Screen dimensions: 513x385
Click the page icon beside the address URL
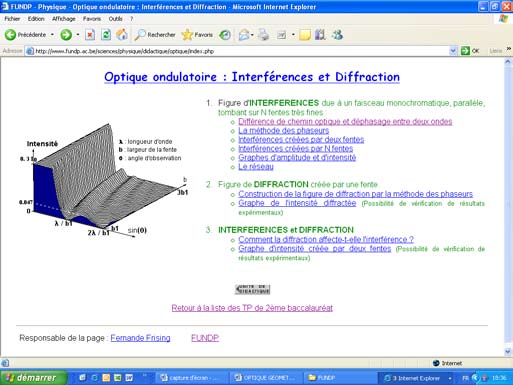coord(30,51)
